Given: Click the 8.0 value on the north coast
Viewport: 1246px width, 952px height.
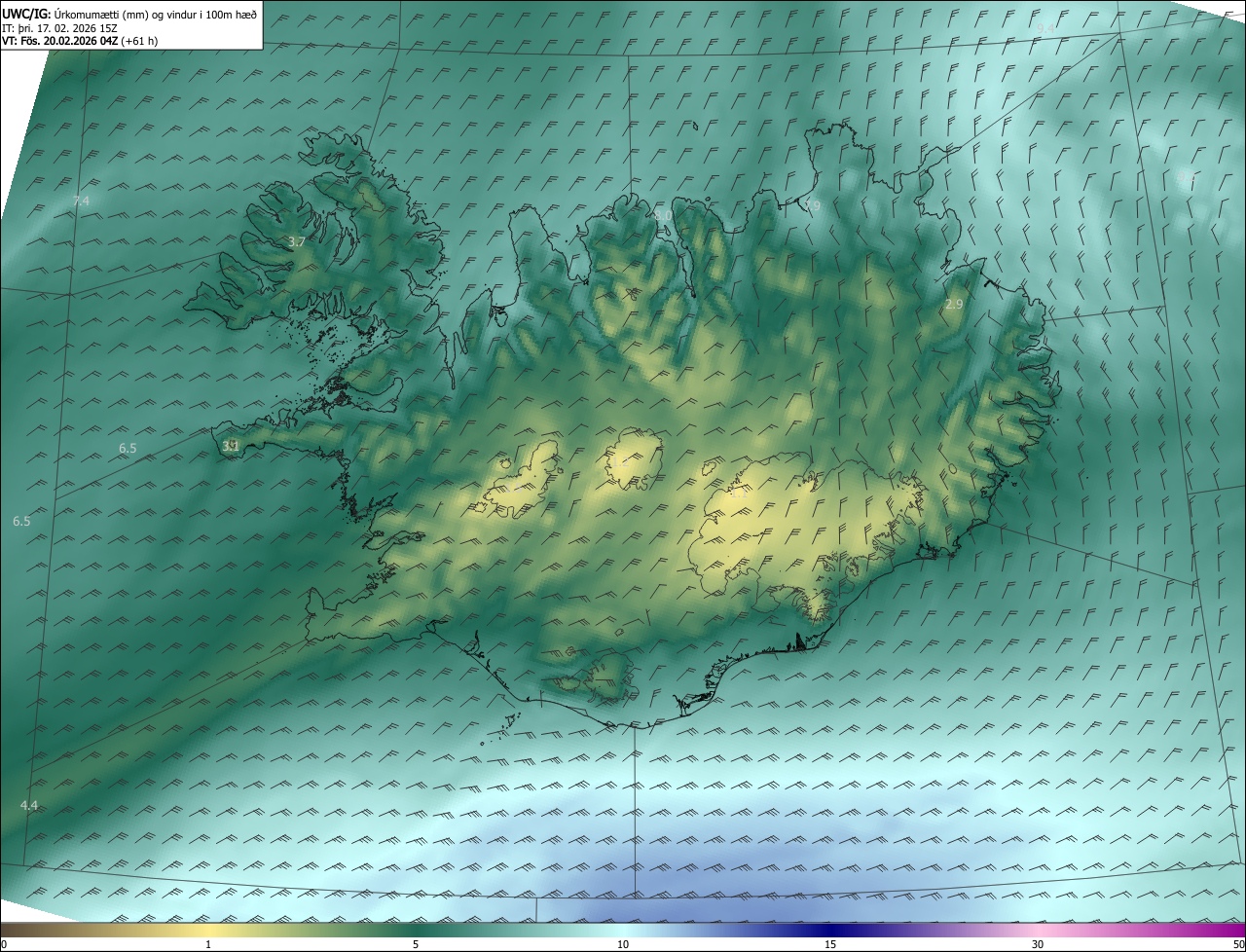Looking at the screenshot, I should tap(663, 214).
